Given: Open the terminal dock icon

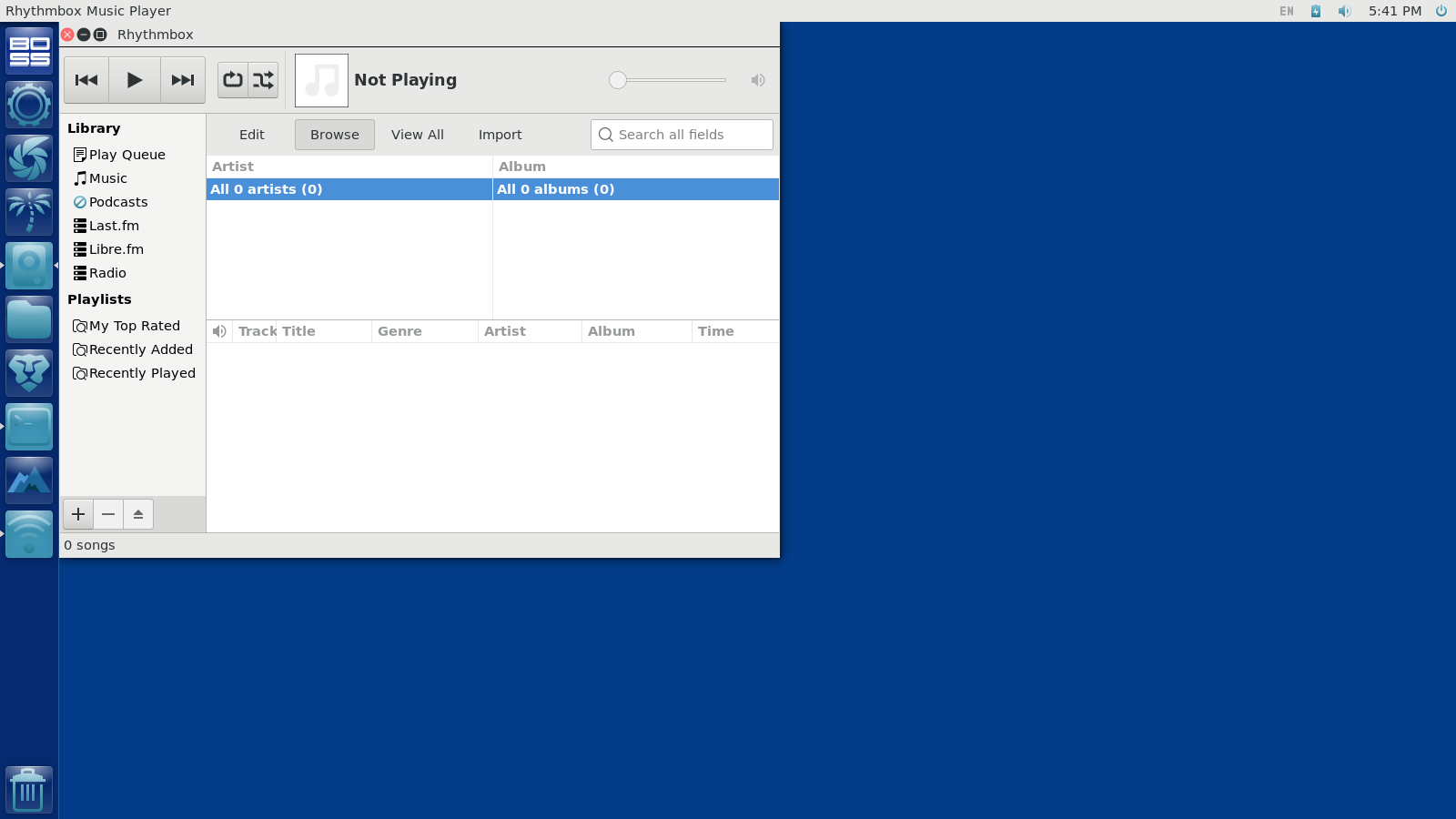Looking at the screenshot, I should 29,427.
